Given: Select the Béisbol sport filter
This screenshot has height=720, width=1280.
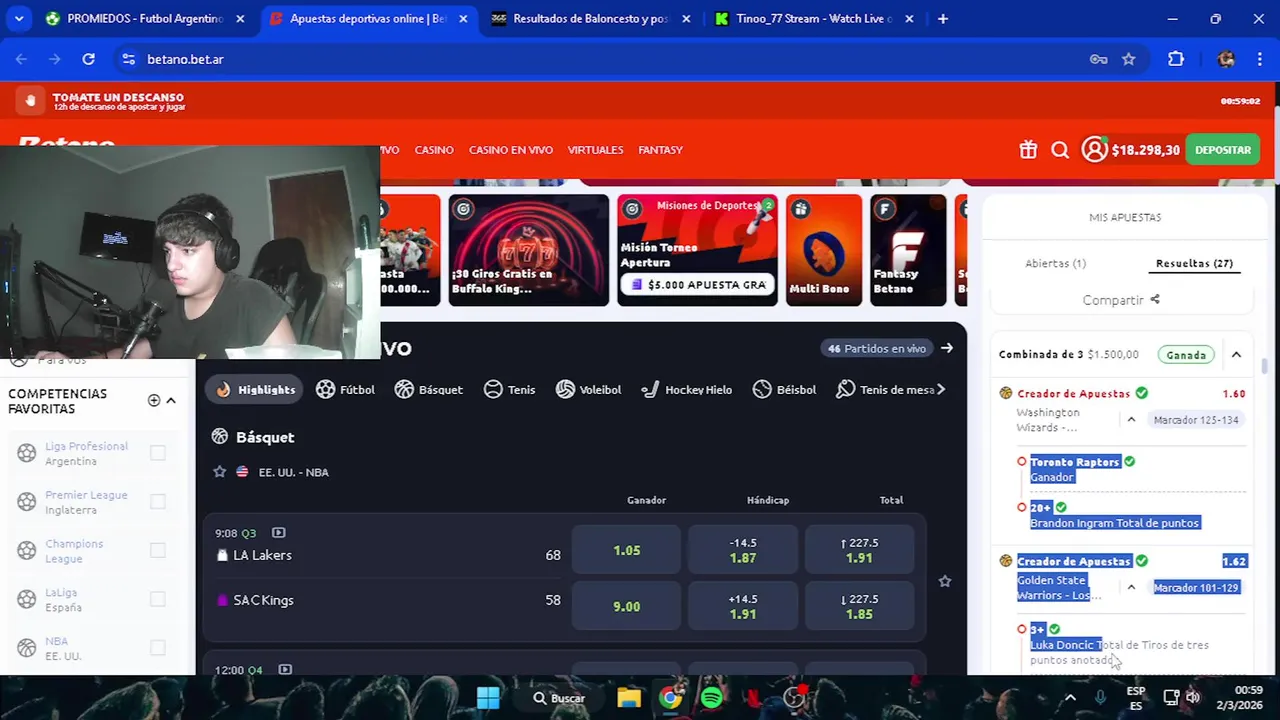Looking at the screenshot, I should (x=784, y=389).
